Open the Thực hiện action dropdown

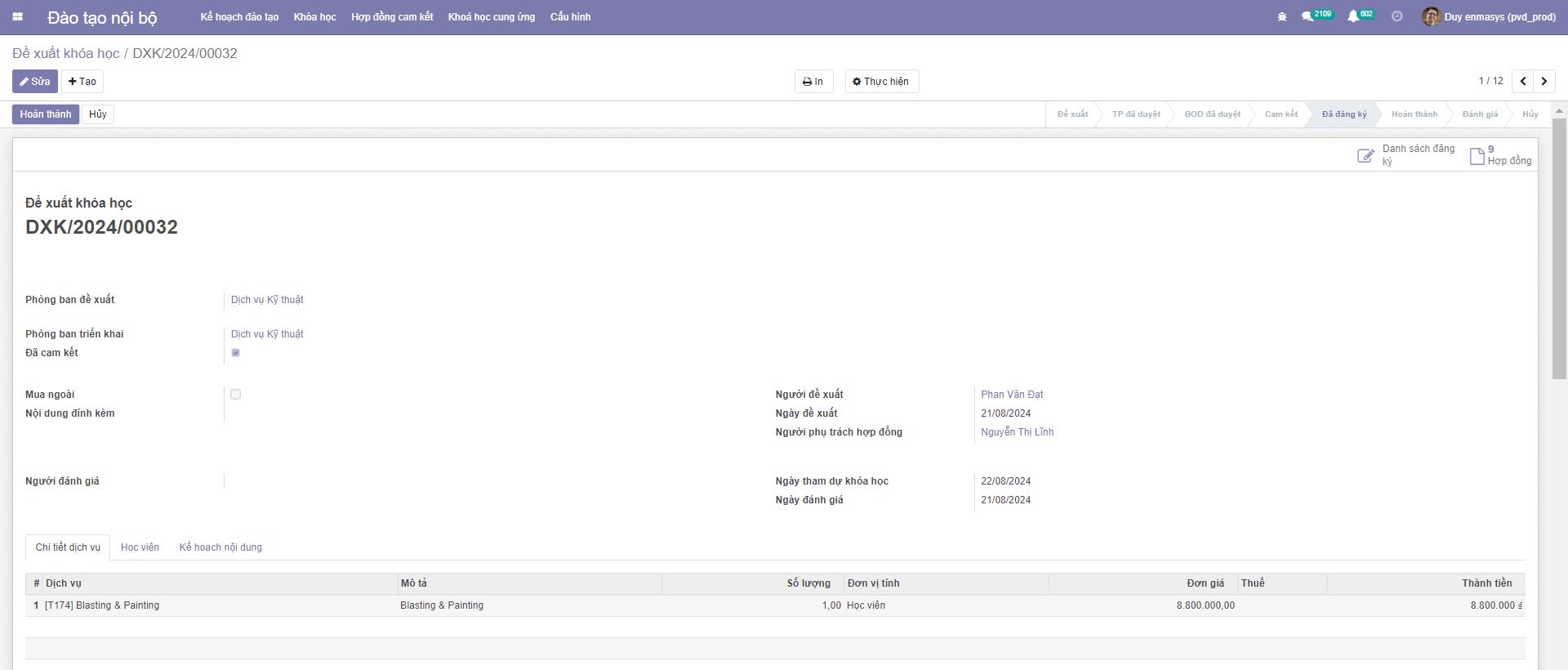tap(881, 81)
